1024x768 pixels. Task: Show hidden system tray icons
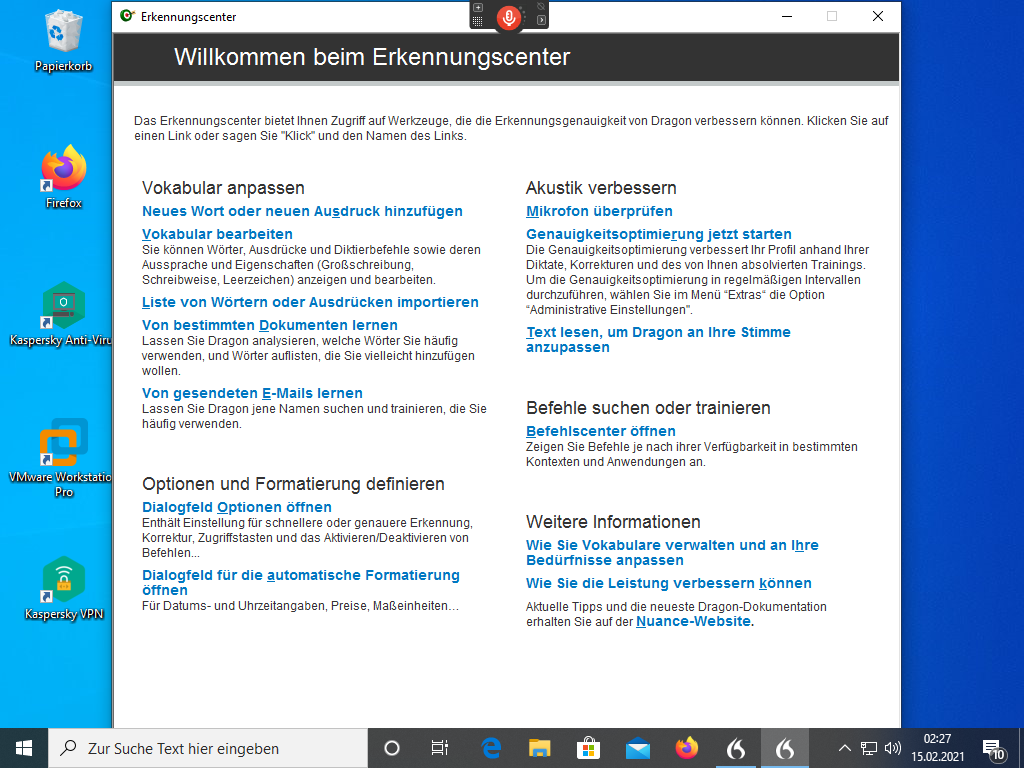tap(844, 747)
